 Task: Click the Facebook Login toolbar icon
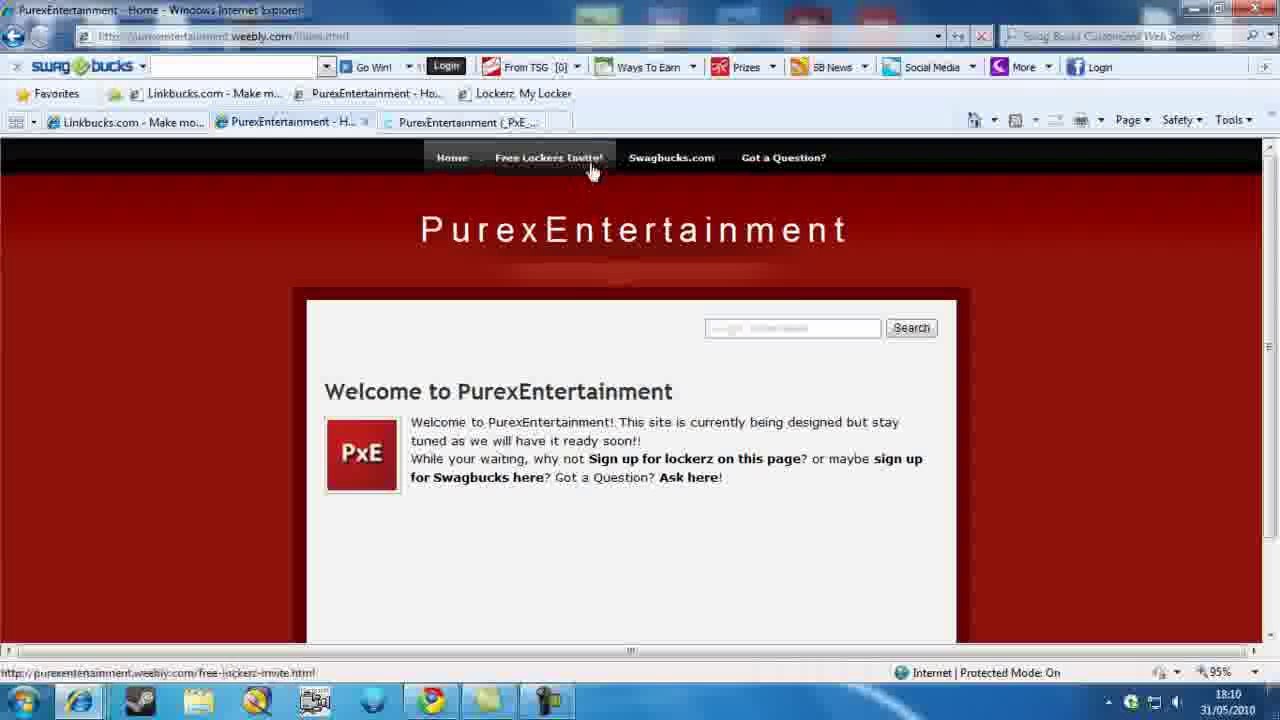point(1075,67)
